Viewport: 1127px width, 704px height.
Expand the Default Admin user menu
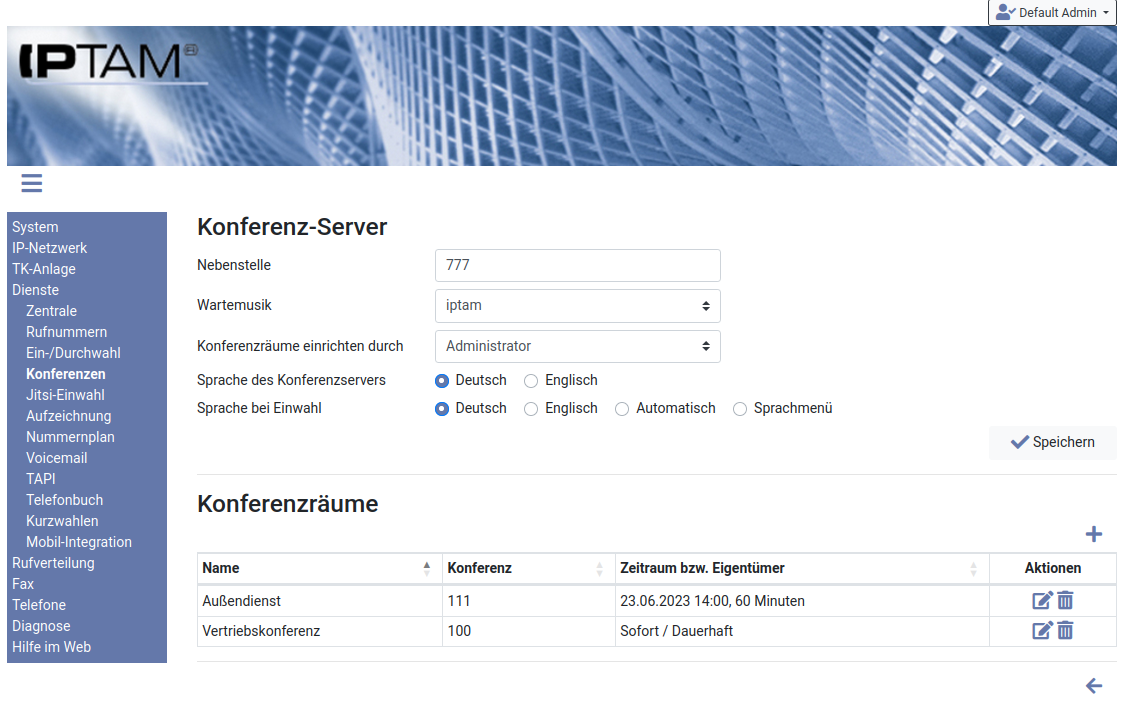(x=1052, y=13)
